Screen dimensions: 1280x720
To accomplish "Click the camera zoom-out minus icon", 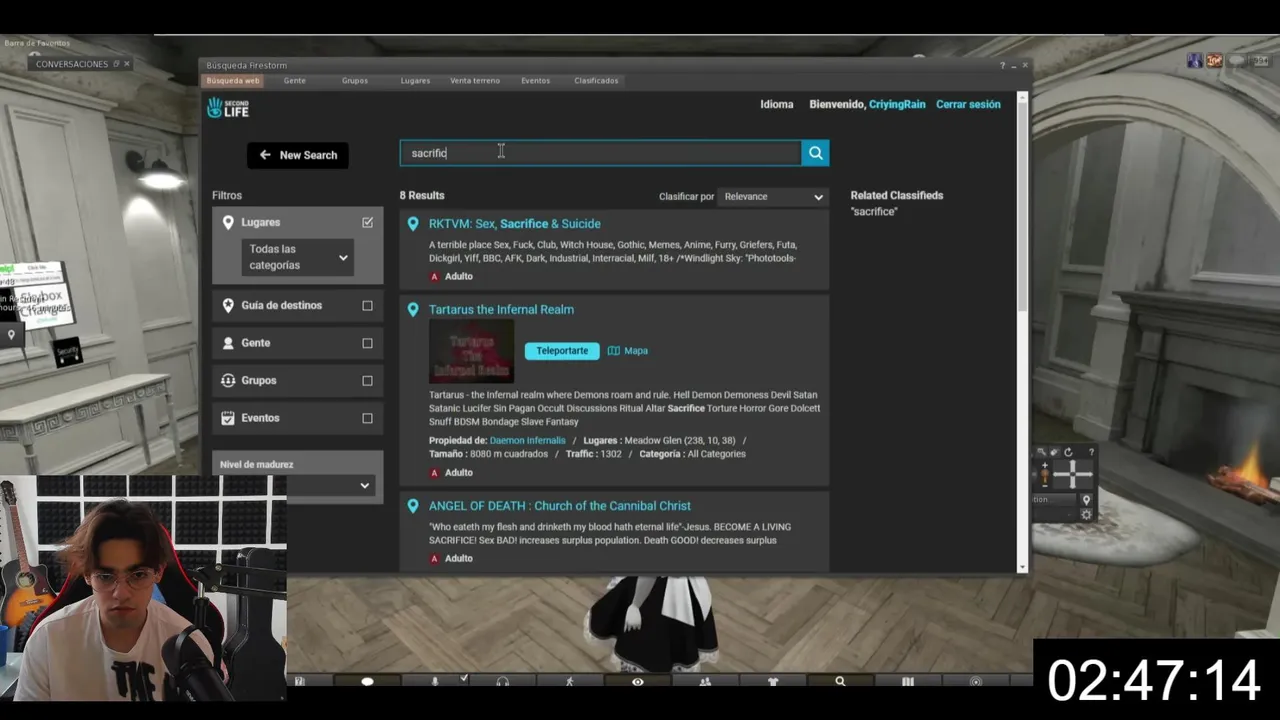I will (1045, 485).
